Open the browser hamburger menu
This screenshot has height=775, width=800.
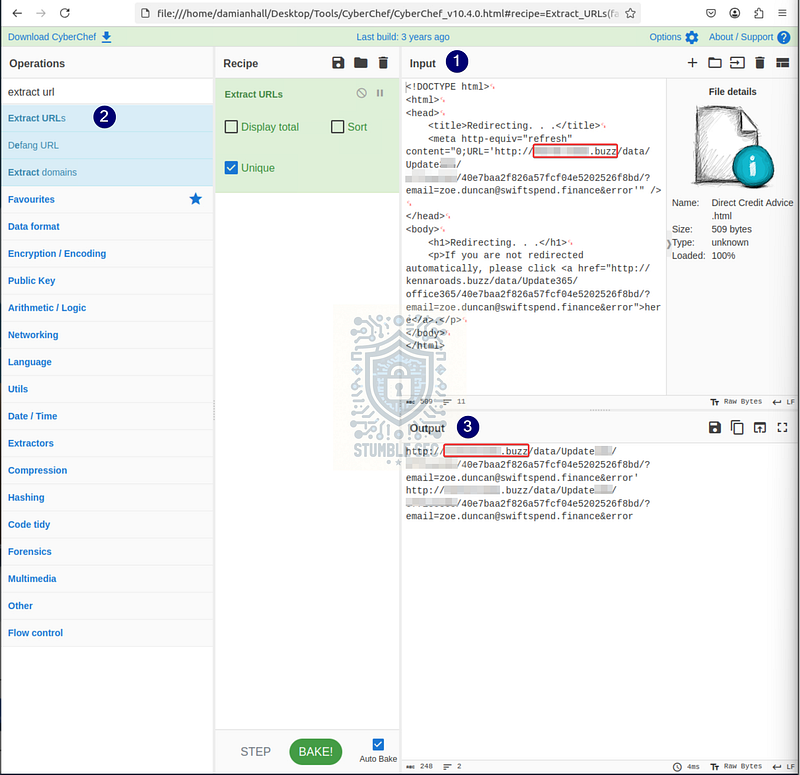(x=782, y=13)
